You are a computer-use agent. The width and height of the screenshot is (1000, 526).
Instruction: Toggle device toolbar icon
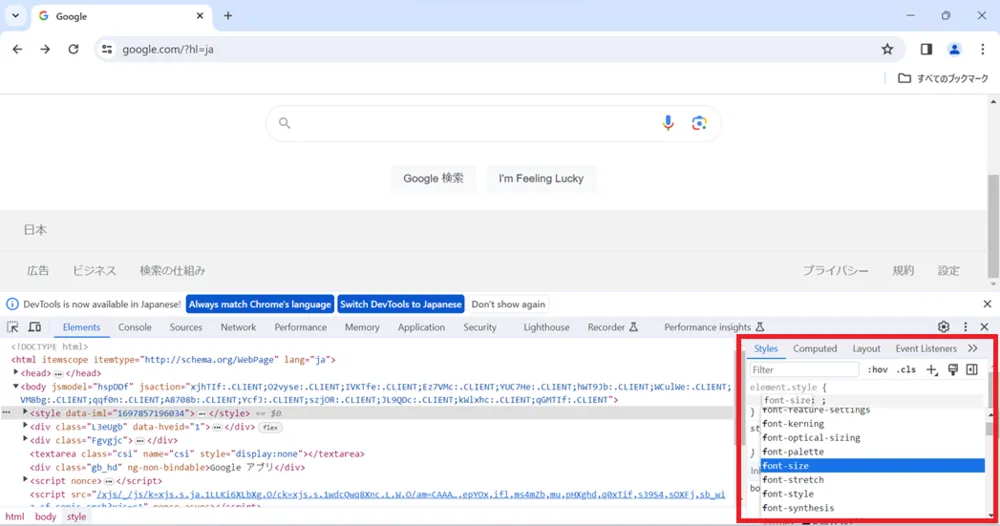point(34,327)
